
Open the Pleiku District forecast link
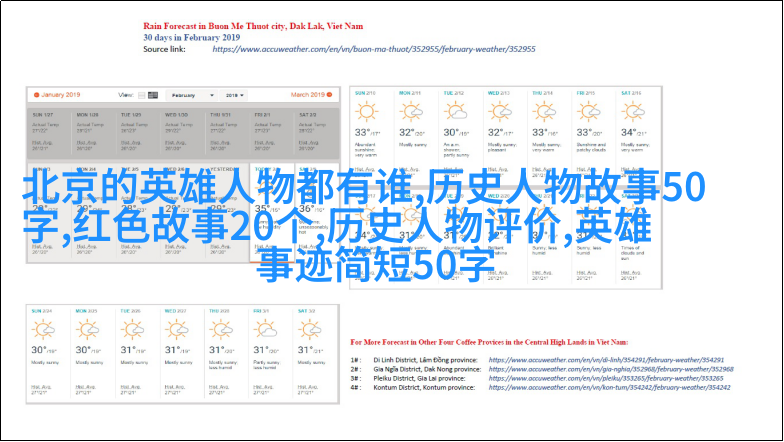coord(606,378)
